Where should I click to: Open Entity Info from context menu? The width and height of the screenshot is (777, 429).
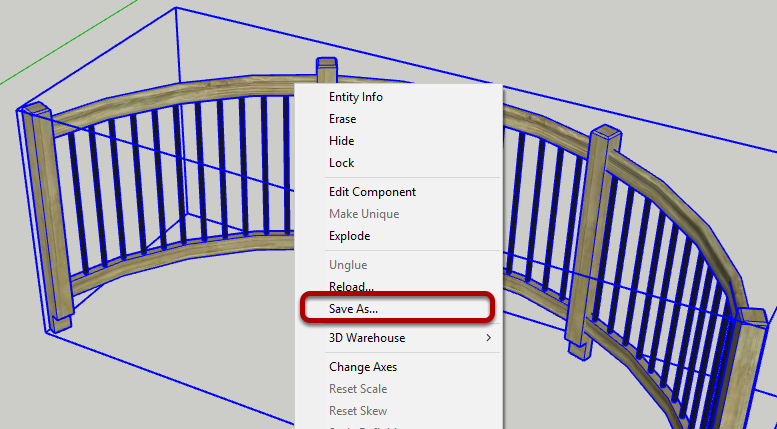point(355,97)
